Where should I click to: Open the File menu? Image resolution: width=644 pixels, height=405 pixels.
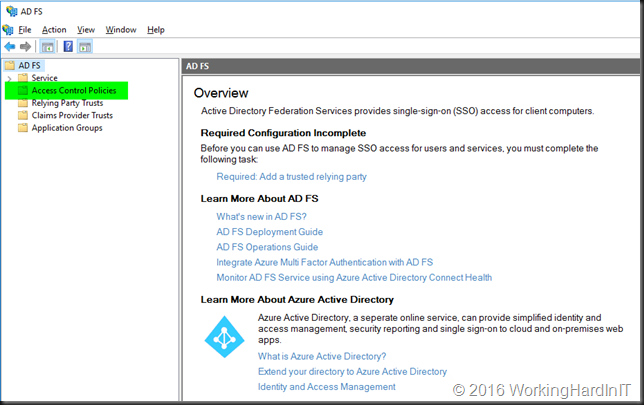(x=25, y=30)
